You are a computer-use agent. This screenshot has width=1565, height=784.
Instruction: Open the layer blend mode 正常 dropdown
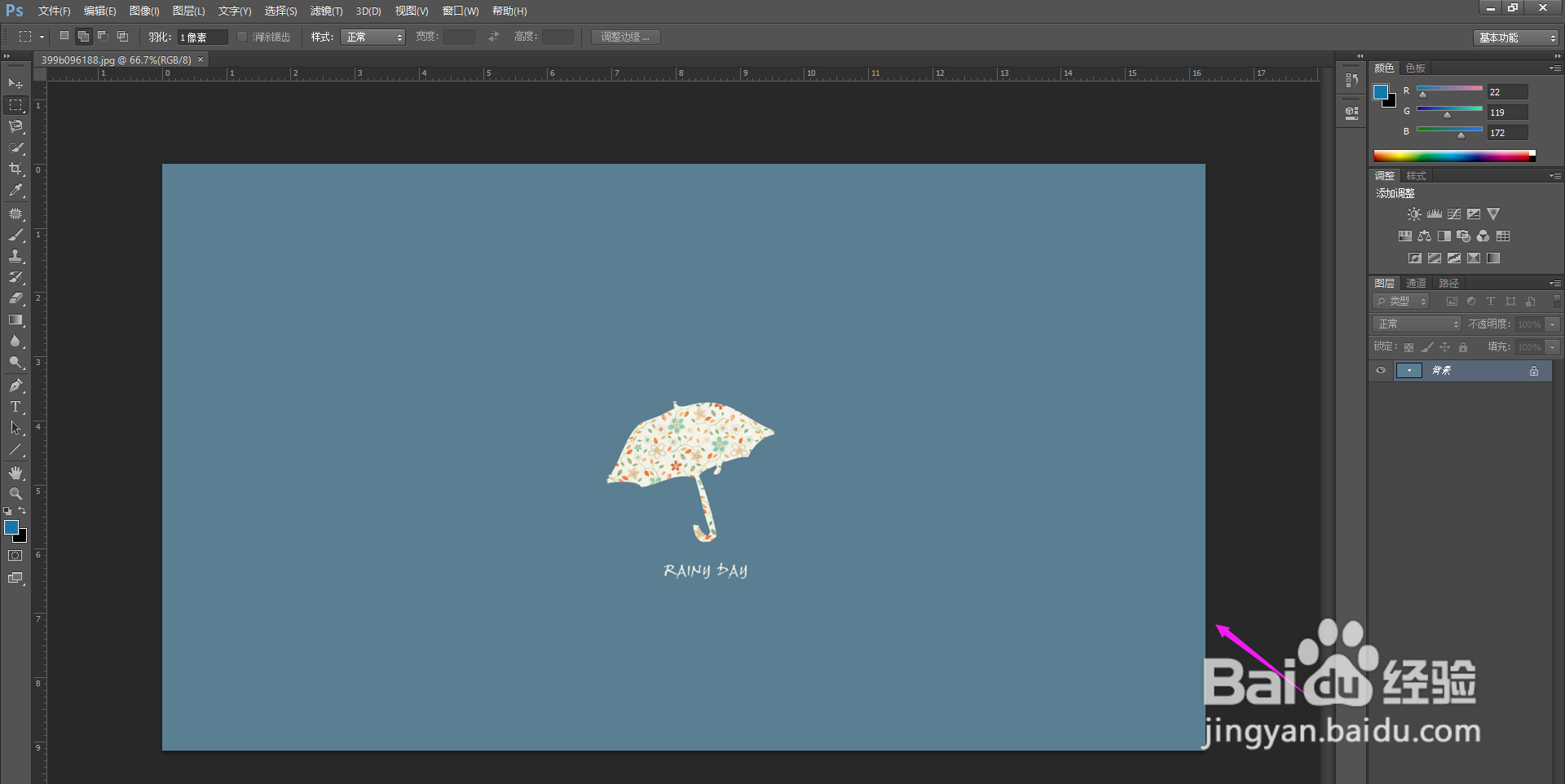(x=1417, y=324)
